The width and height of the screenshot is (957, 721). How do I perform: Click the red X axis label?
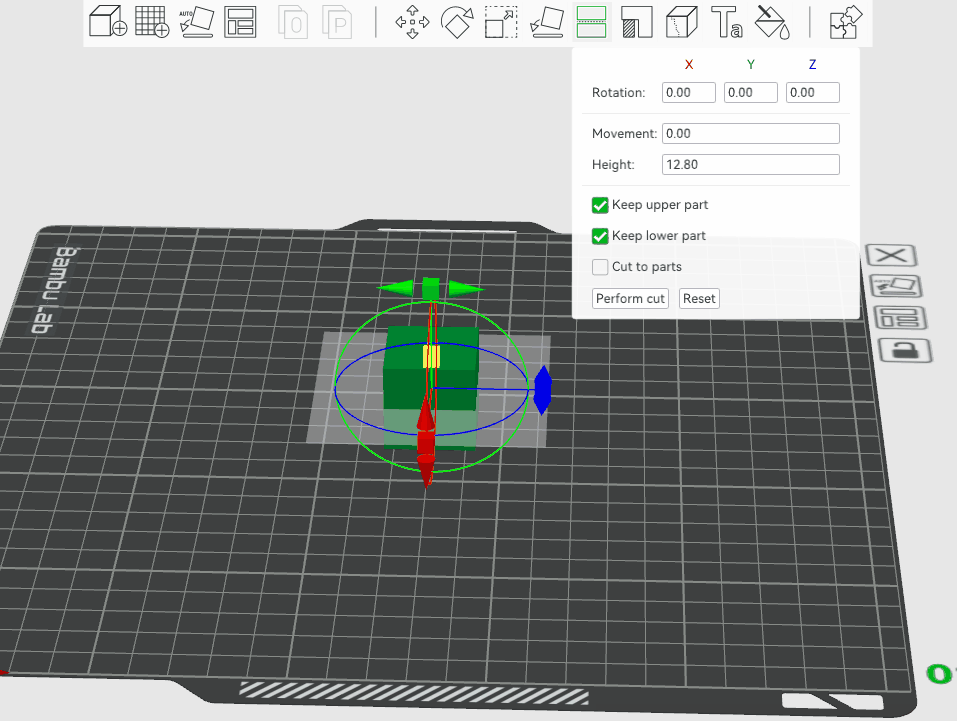click(x=689, y=65)
